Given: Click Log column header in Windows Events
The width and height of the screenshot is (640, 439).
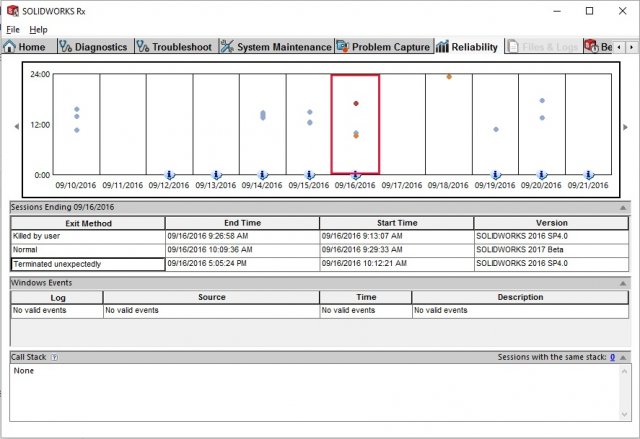Looking at the screenshot, I should (x=57, y=297).
